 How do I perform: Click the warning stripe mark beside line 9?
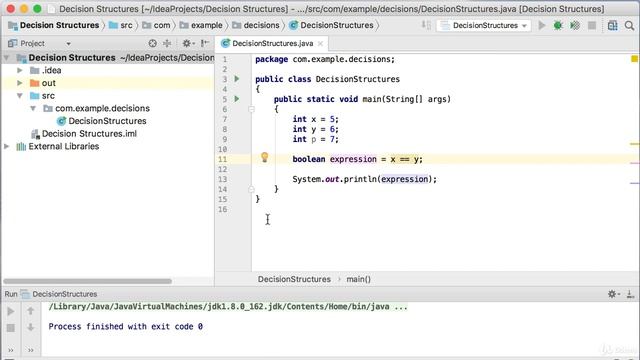(634, 144)
